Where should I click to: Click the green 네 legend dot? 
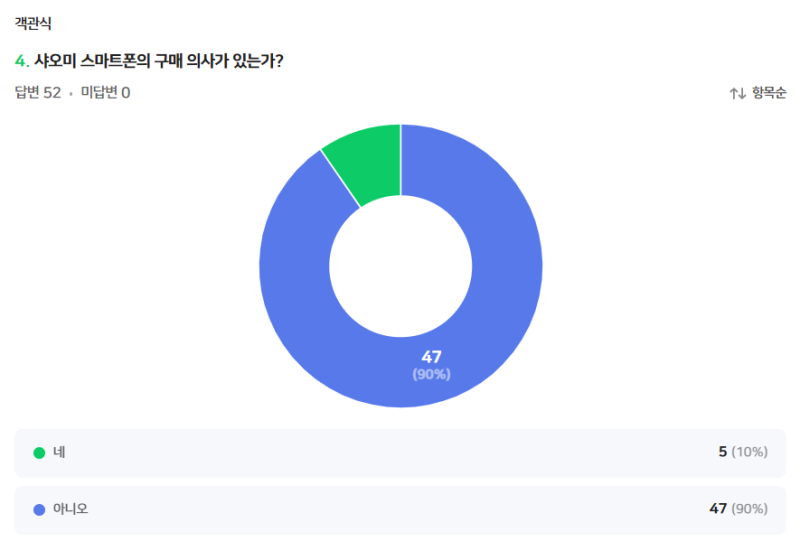click(39, 453)
